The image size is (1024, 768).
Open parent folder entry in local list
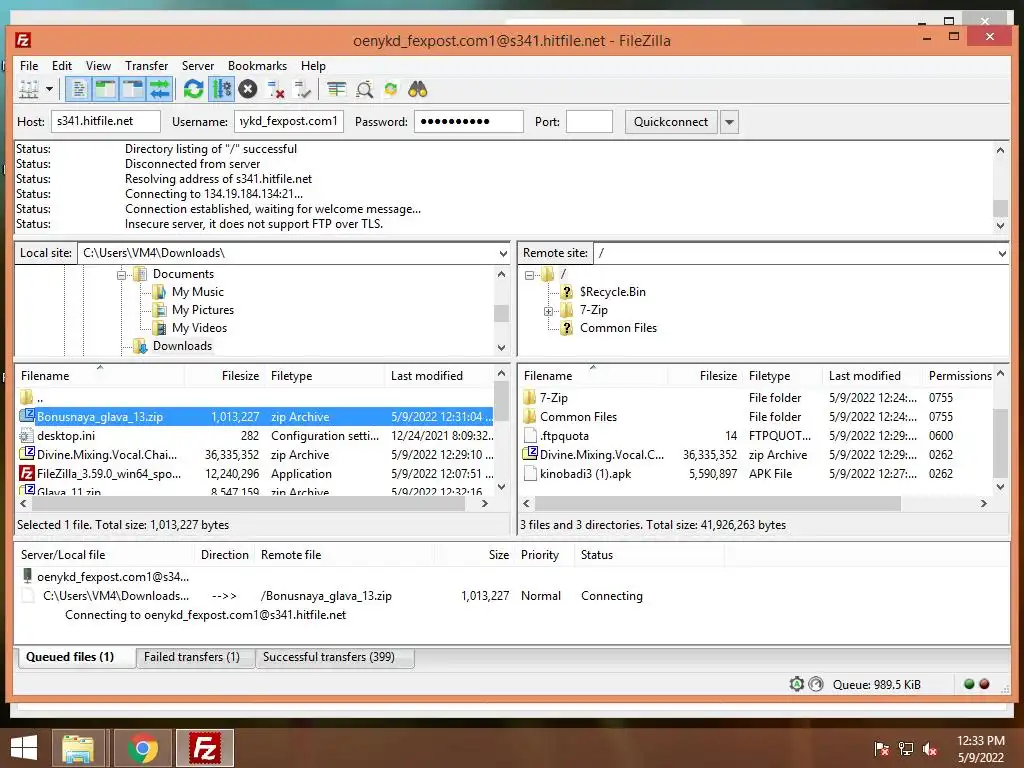click(255, 398)
